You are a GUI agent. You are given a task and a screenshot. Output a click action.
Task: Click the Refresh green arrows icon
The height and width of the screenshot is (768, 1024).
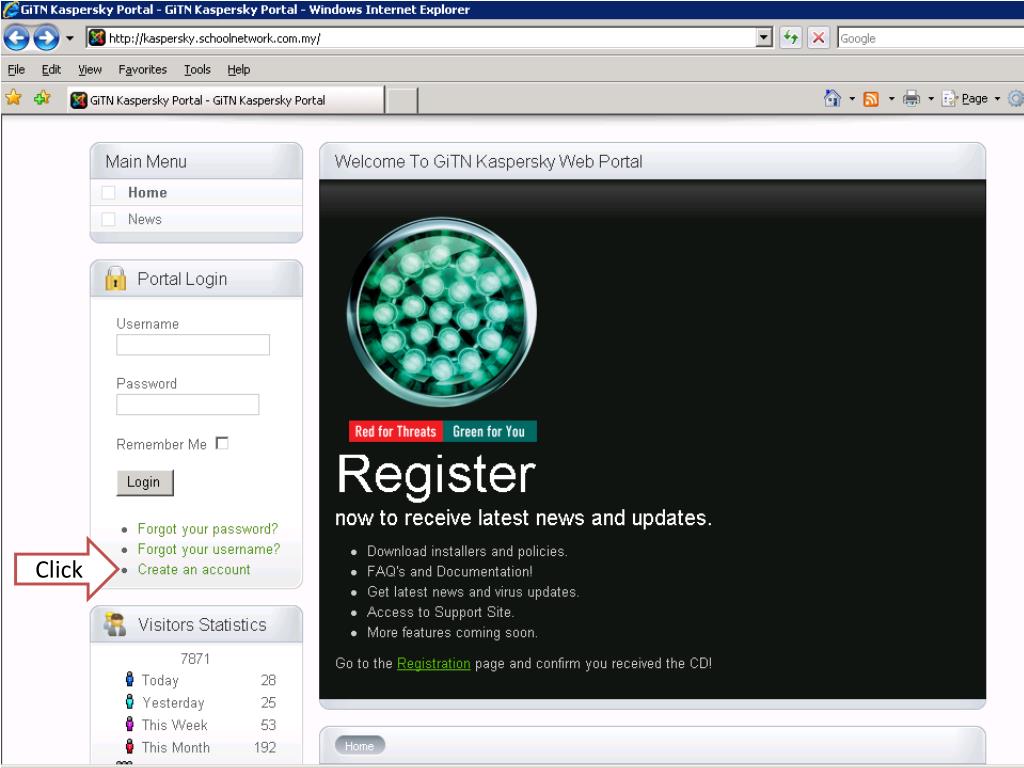pyautogui.click(x=791, y=38)
